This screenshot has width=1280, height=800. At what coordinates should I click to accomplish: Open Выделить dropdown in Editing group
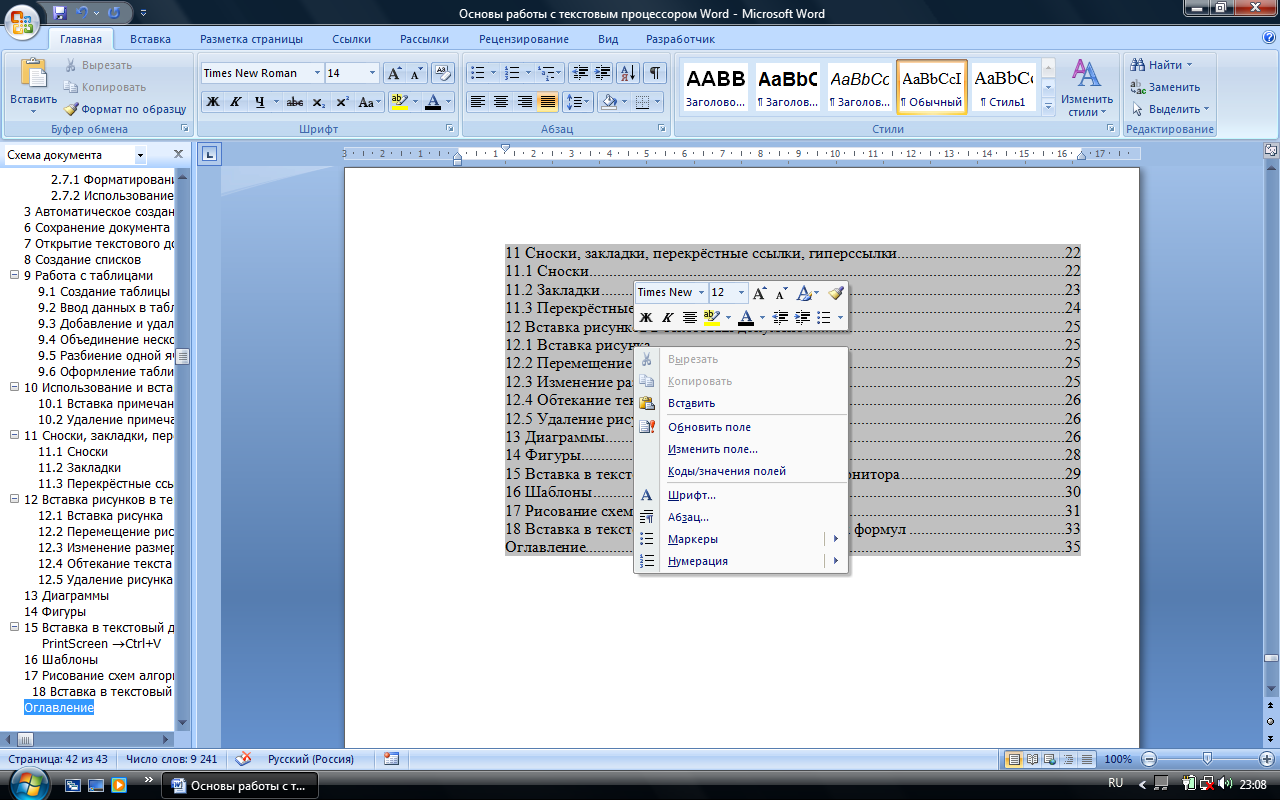coord(1171,109)
